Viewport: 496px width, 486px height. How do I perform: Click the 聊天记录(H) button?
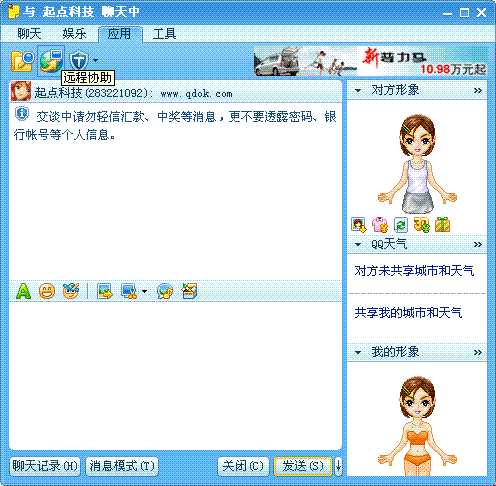point(45,466)
